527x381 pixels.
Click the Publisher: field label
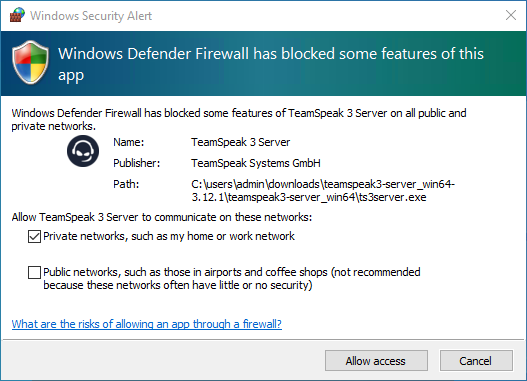click(136, 163)
